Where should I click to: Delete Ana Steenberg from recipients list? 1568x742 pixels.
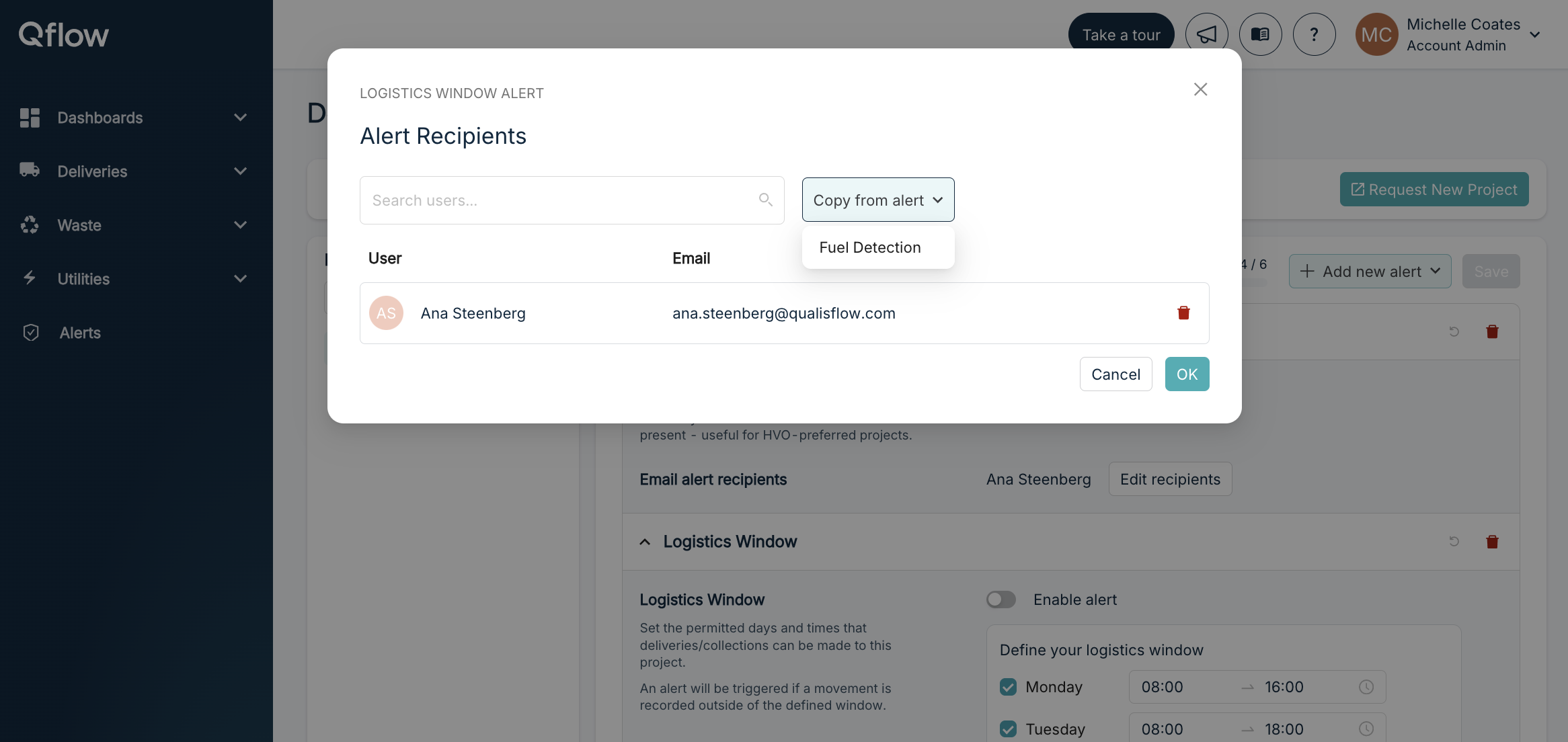(x=1183, y=313)
